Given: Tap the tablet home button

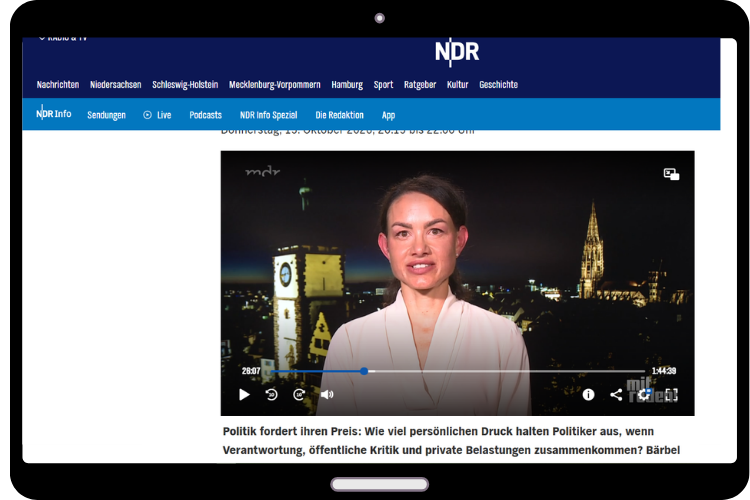Looking at the screenshot, I should coord(379,484).
